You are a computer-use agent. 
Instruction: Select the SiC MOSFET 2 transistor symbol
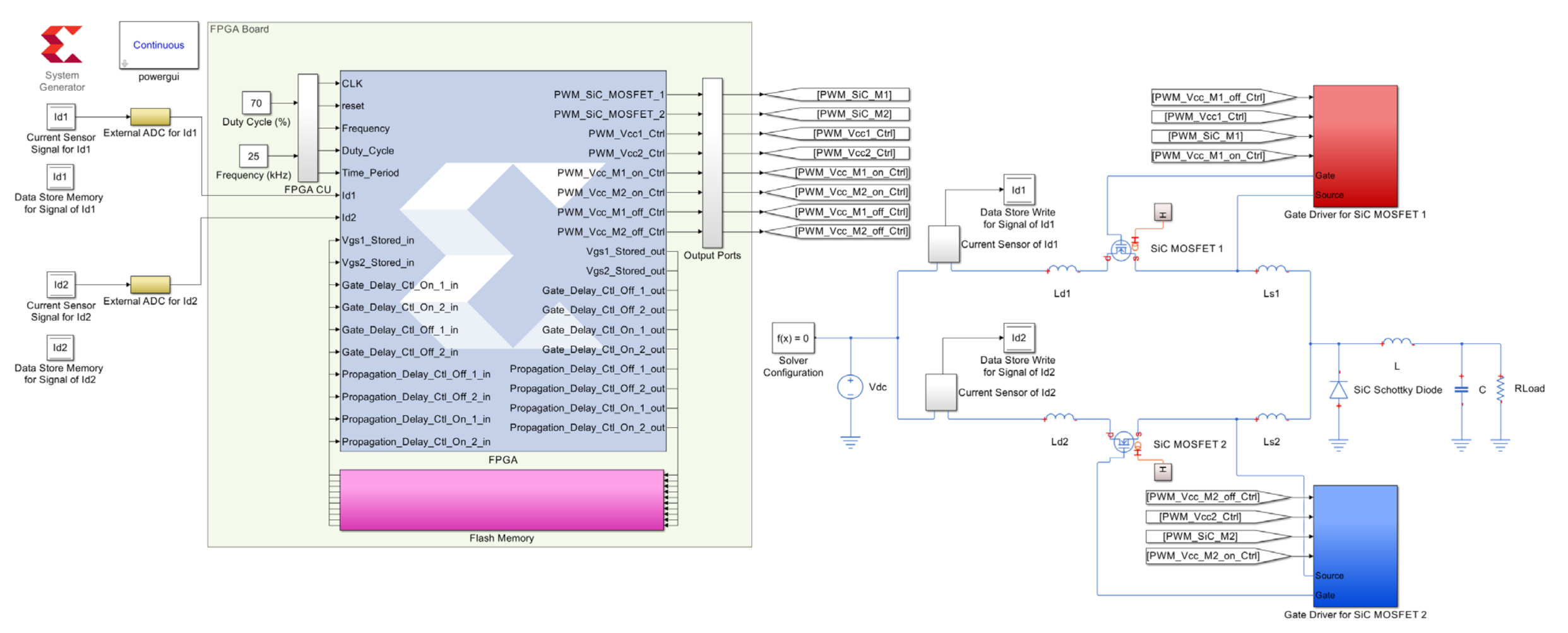tap(1124, 442)
